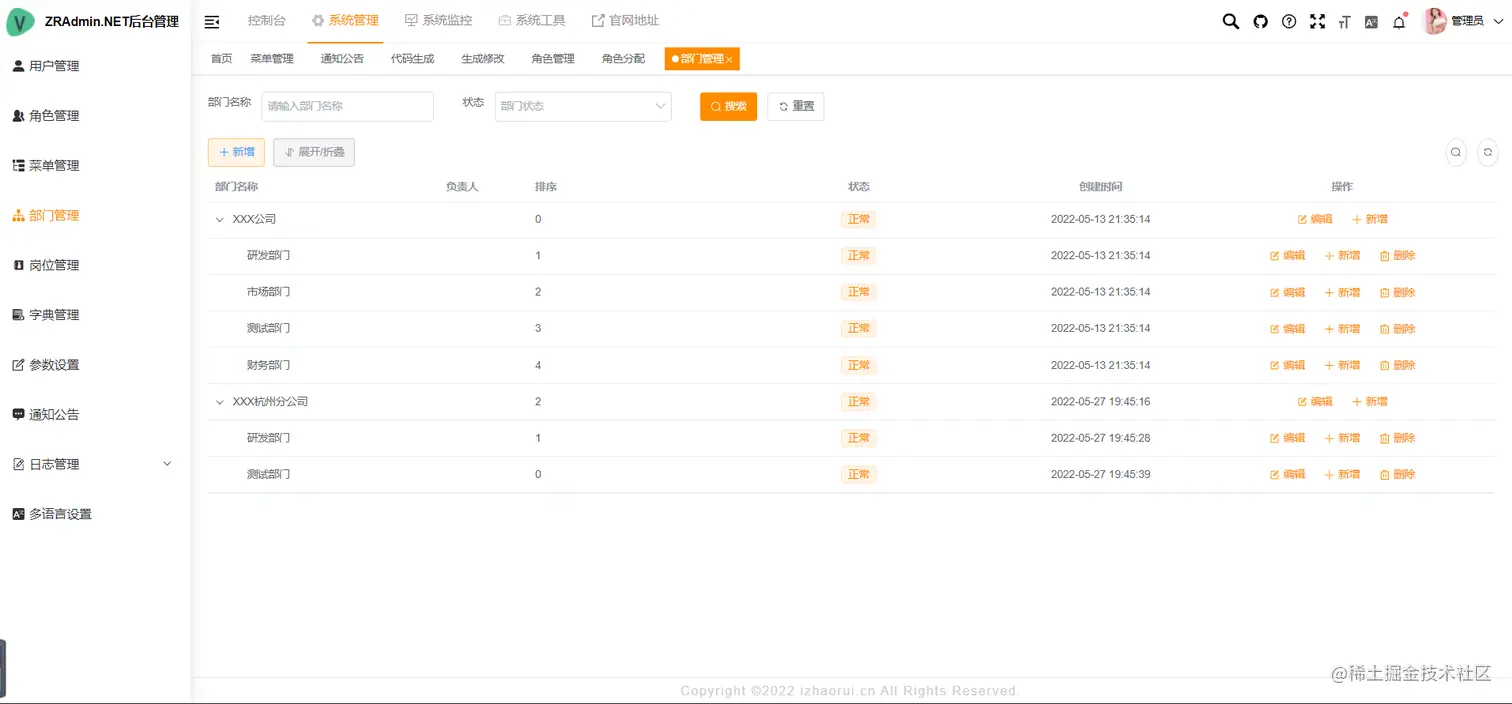Select 系统管理 top menu
Viewport: 1512px width, 704px height.
(345, 21)
